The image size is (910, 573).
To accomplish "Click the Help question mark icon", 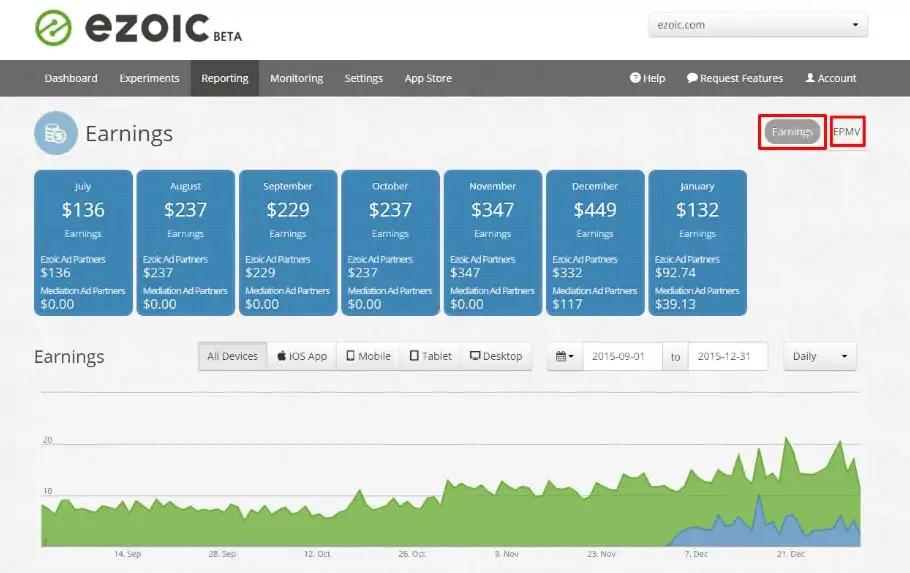I will (635, 78).
